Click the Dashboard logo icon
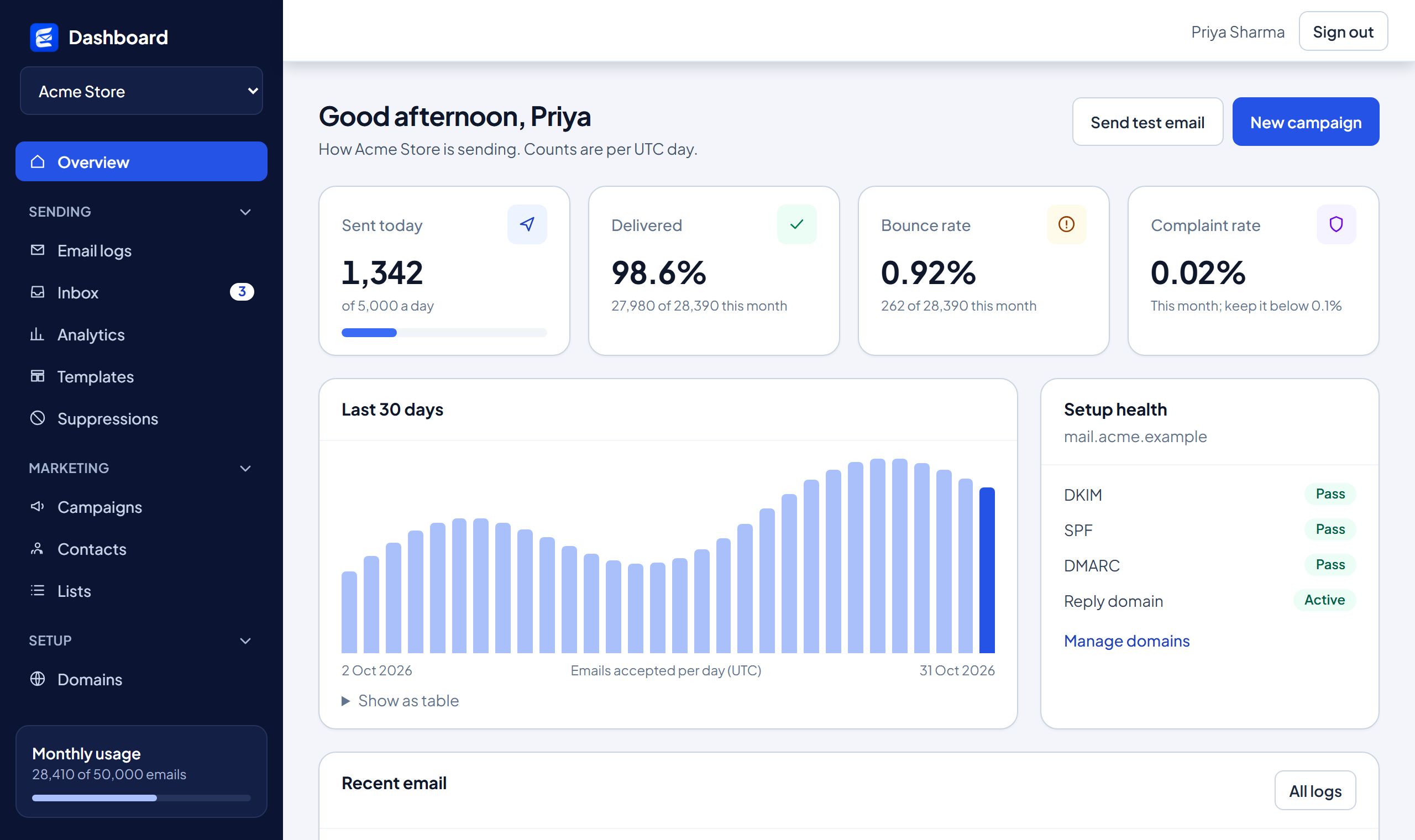1415x840 pixels. [x=44, y=38]
